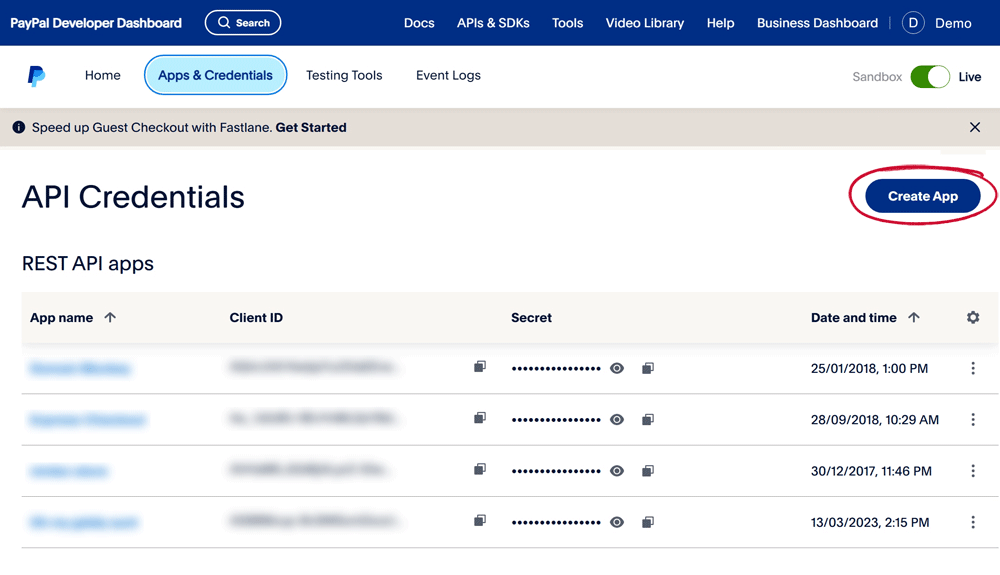The image size is (1000, 575).
Task: Open the Testing Tools tab
Action: [344, 75]
